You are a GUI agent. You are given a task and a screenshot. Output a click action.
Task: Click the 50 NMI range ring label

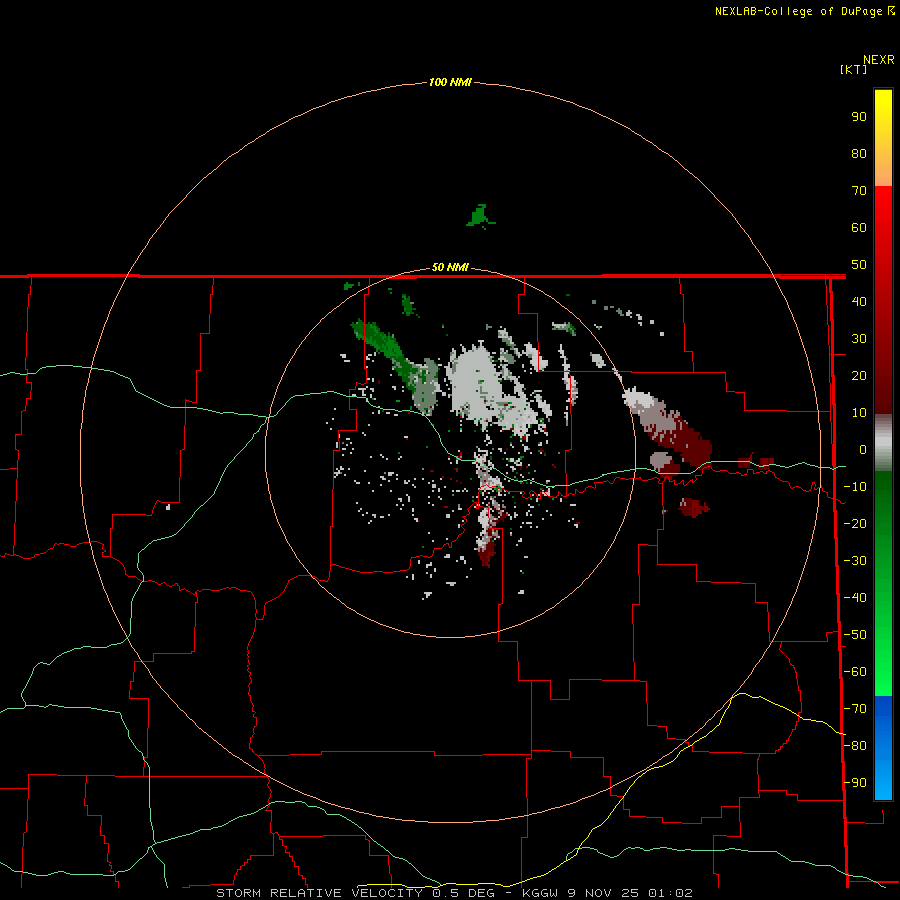(450, 267)
